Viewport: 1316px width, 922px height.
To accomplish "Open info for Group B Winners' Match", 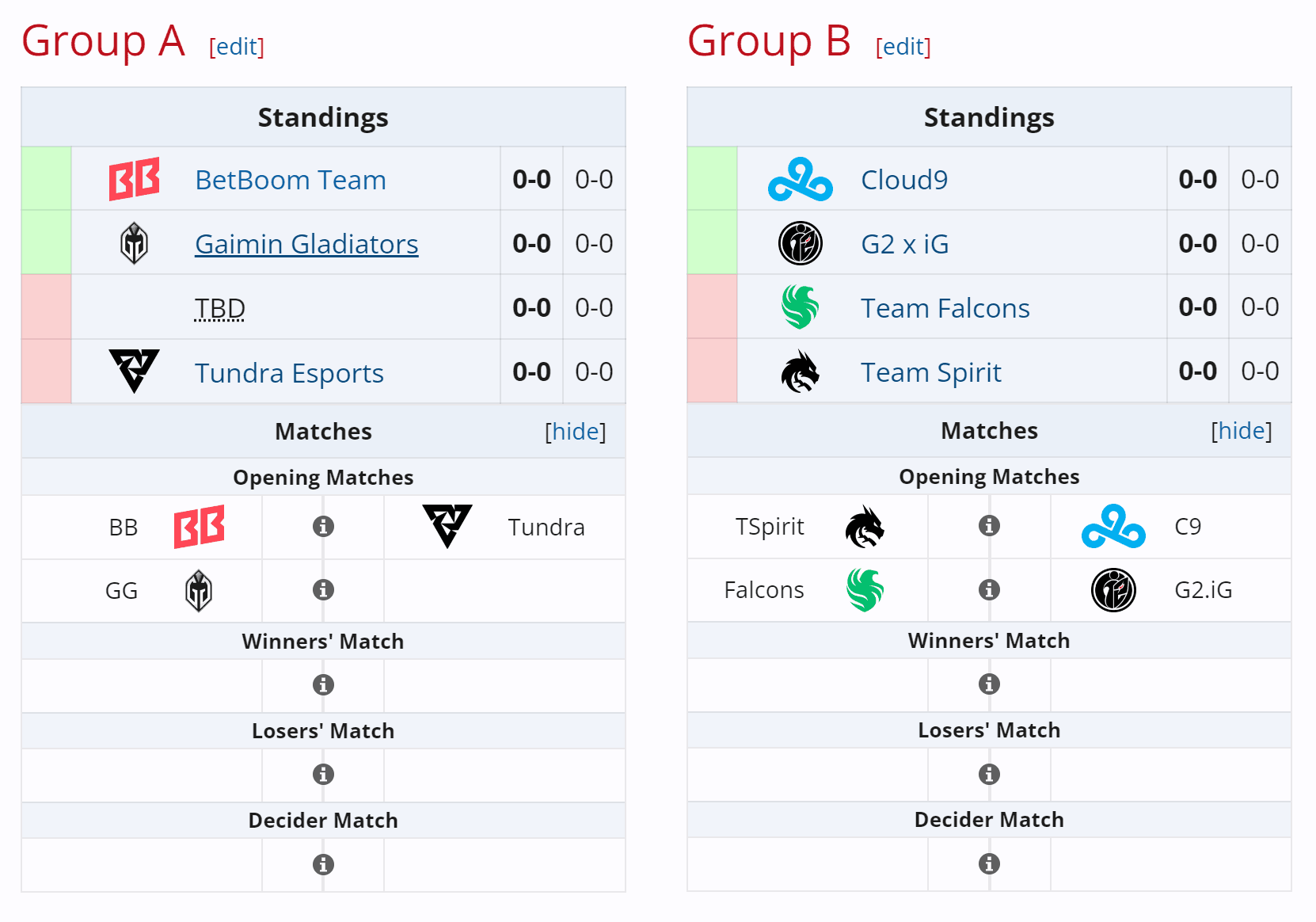I will 989,684.
